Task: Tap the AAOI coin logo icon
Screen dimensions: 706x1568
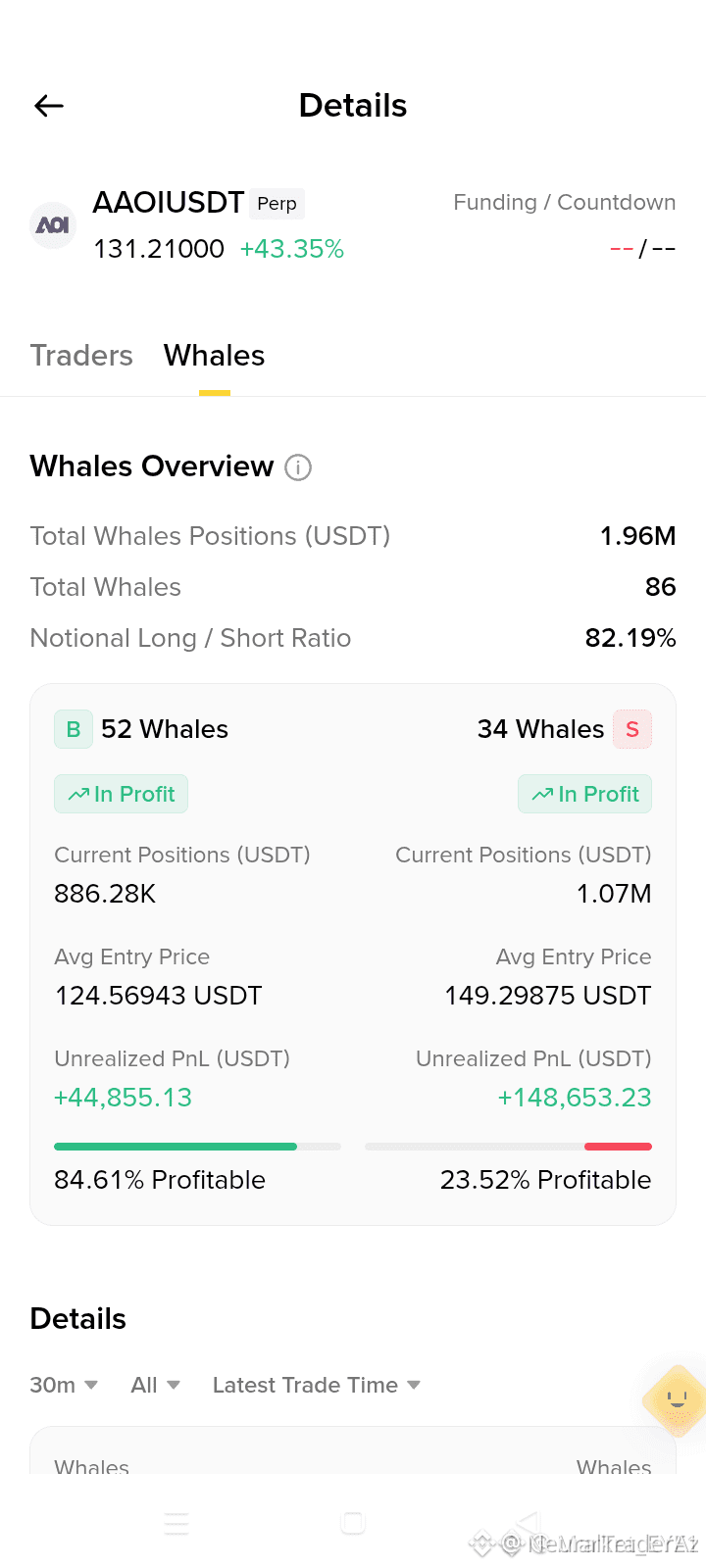Action: (53, 225)
